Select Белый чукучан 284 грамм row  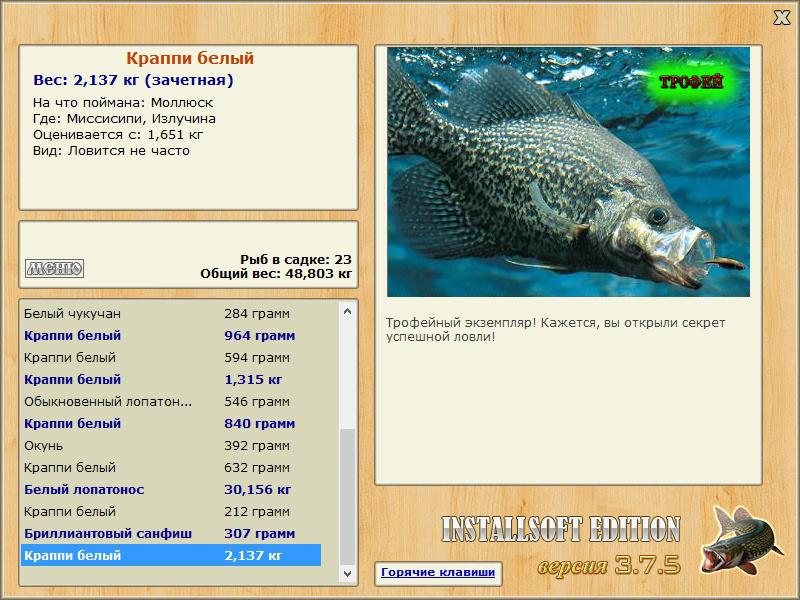tap(171, 313)
